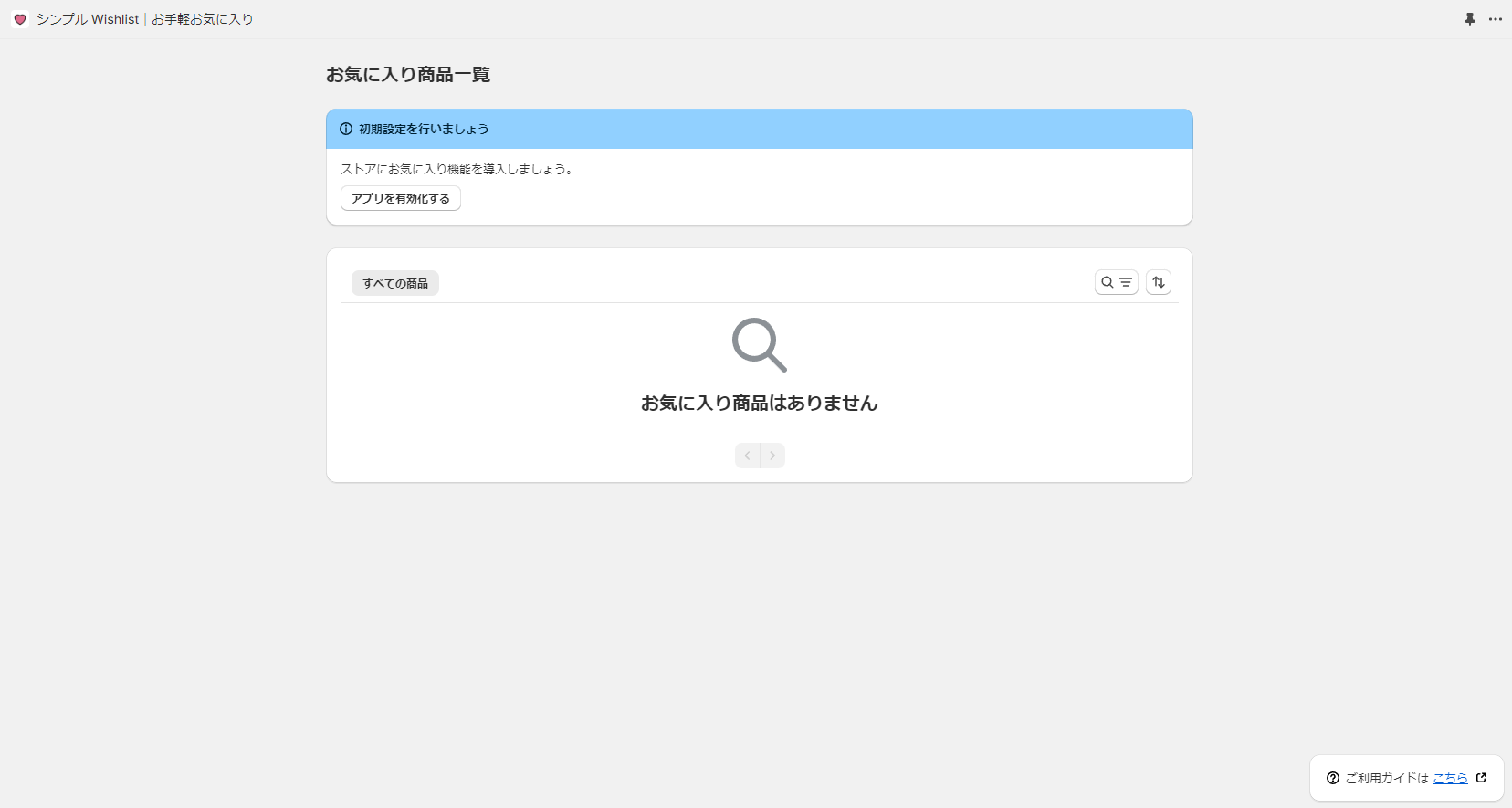1512x808 pixels.
Task: Open search and filter for products
Action: coord(1116,282)
